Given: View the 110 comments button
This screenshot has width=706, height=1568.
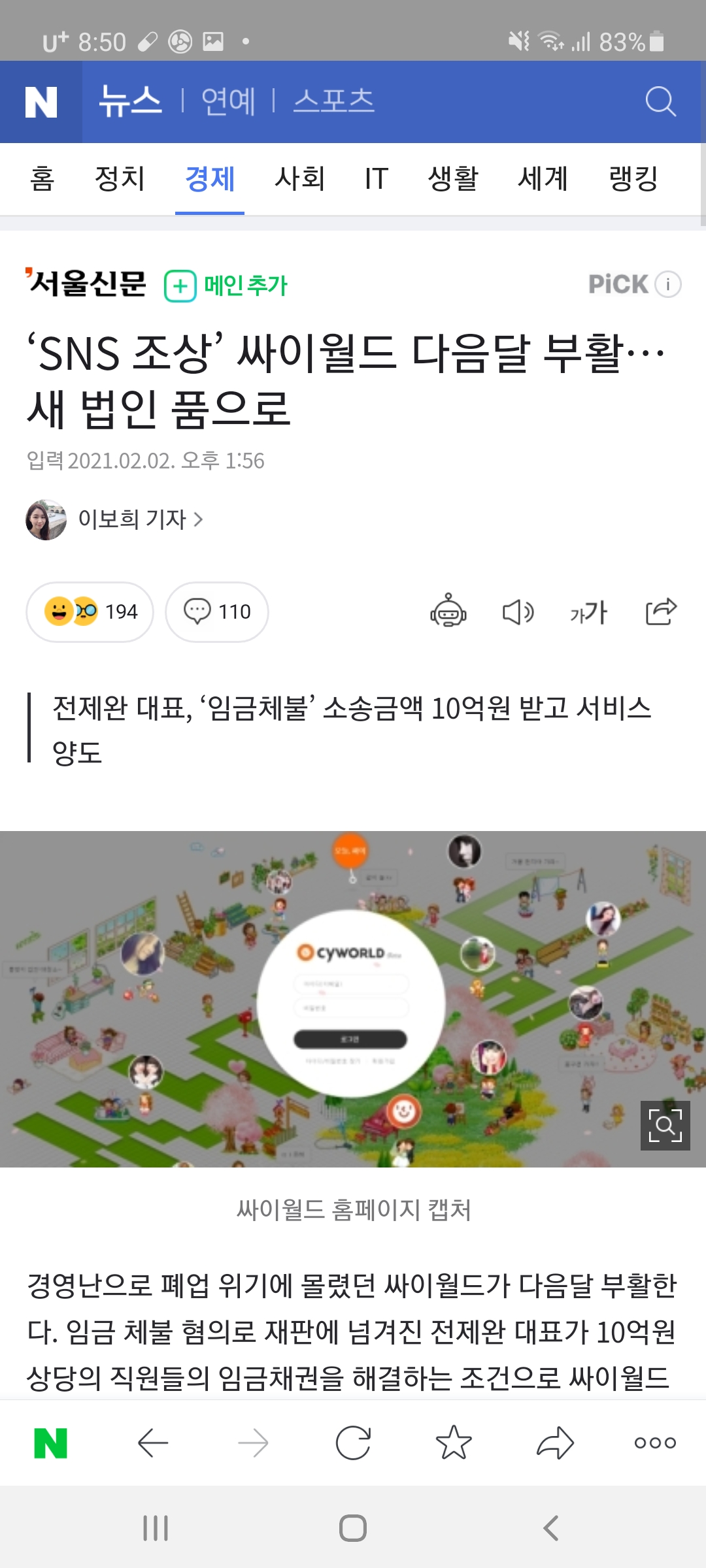Looking at the screenshot, I should click(x=216, y=612).
